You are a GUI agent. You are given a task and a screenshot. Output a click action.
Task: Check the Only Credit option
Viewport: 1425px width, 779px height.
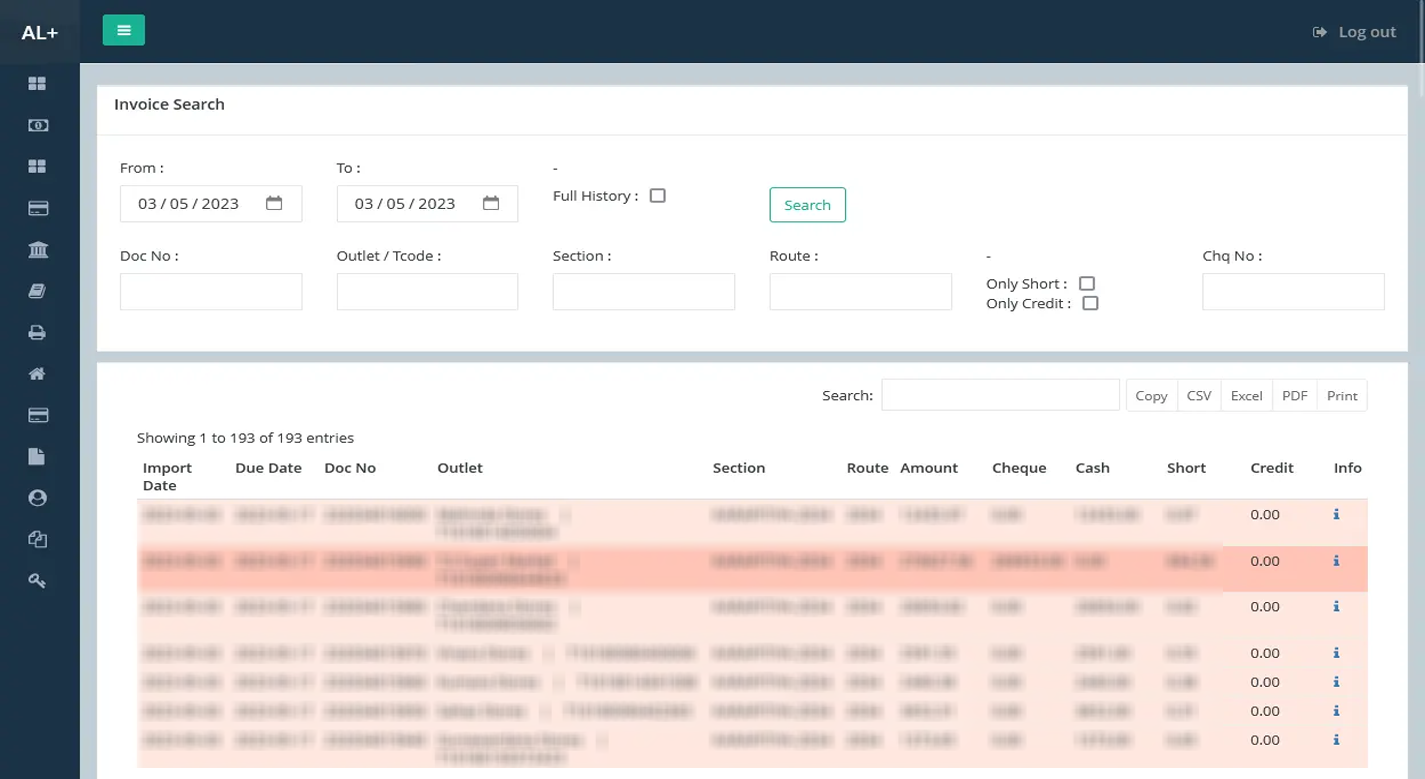click(1090, 303)
